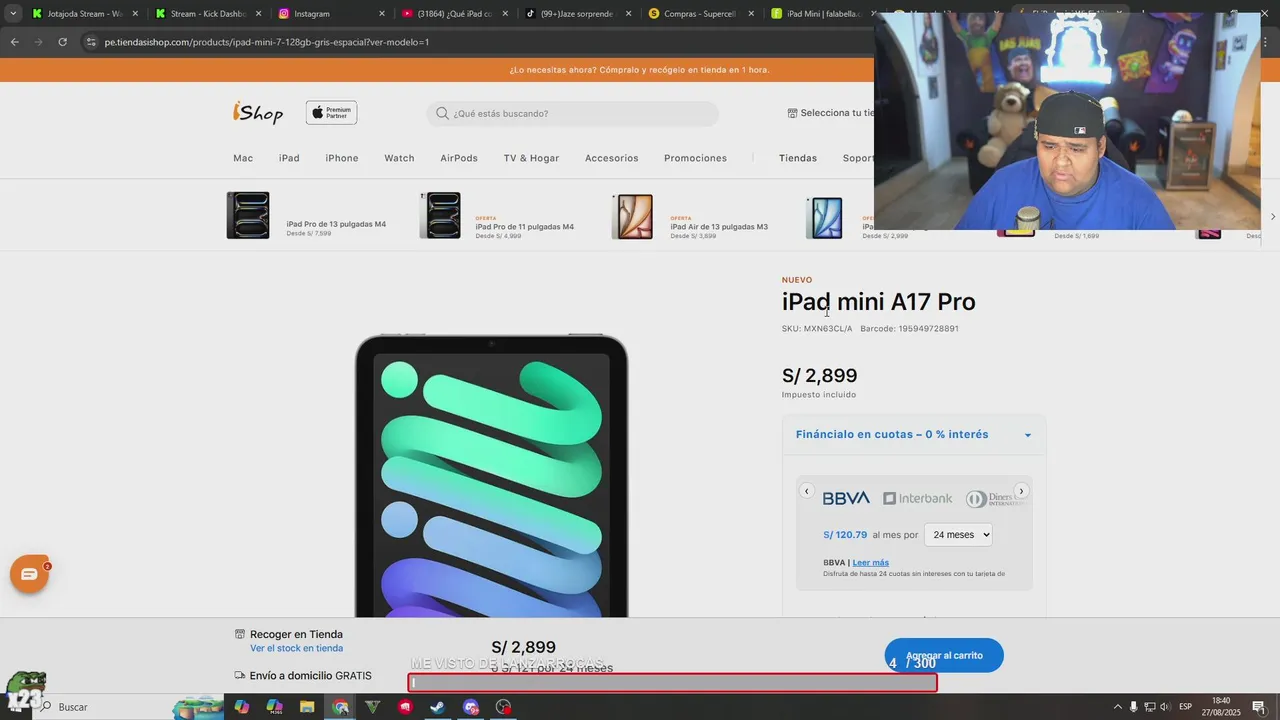Click the search magnifier icon in the search box

pos(442,114)
